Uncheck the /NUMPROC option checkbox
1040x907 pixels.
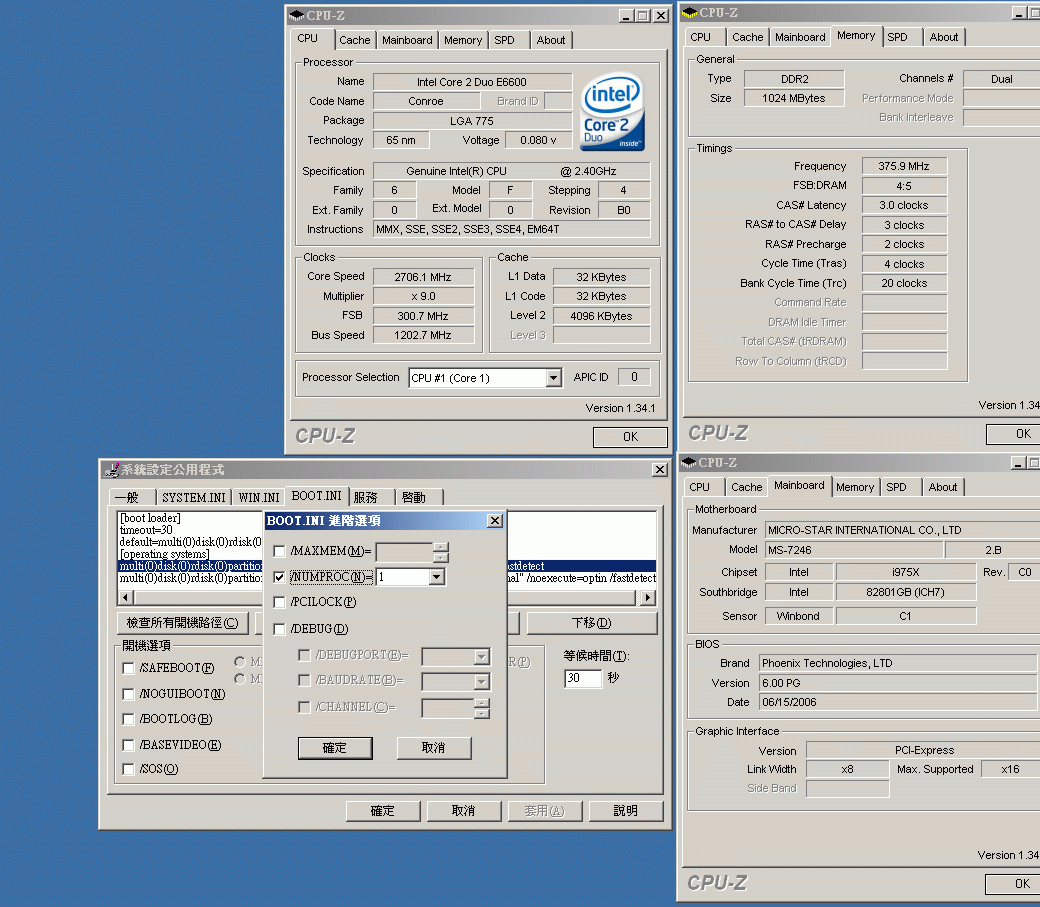(x=279, y=577)
